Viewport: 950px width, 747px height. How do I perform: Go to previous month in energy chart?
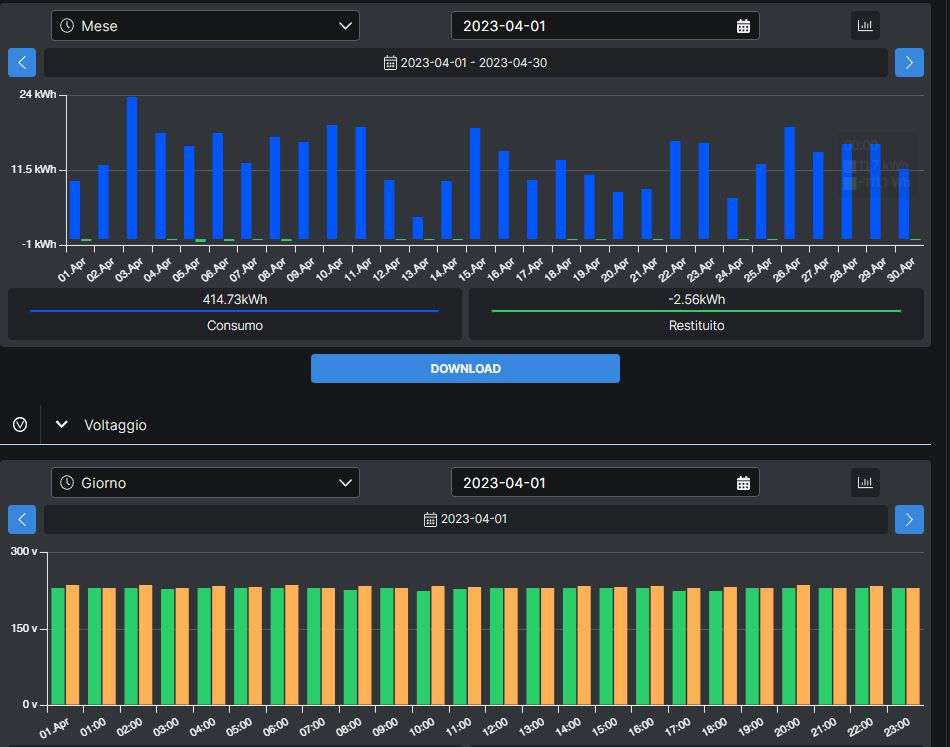[22, 63]
